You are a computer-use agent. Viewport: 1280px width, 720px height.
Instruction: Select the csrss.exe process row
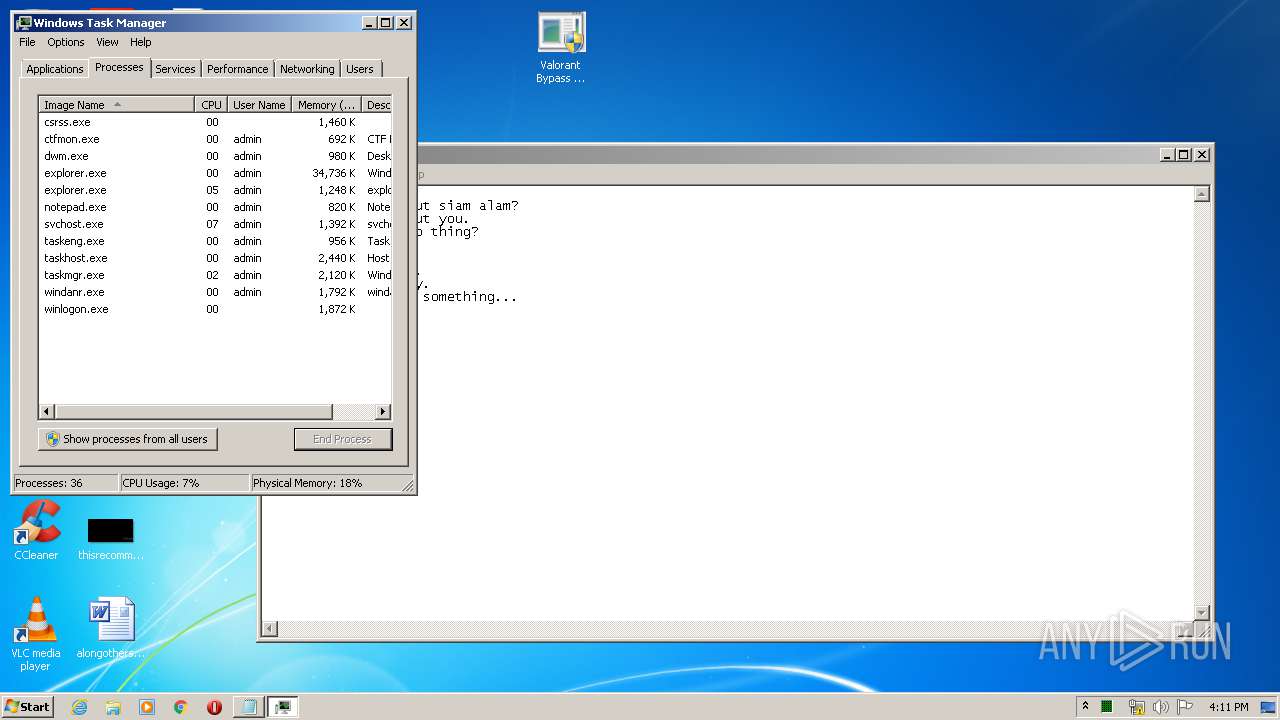[215, 122]
